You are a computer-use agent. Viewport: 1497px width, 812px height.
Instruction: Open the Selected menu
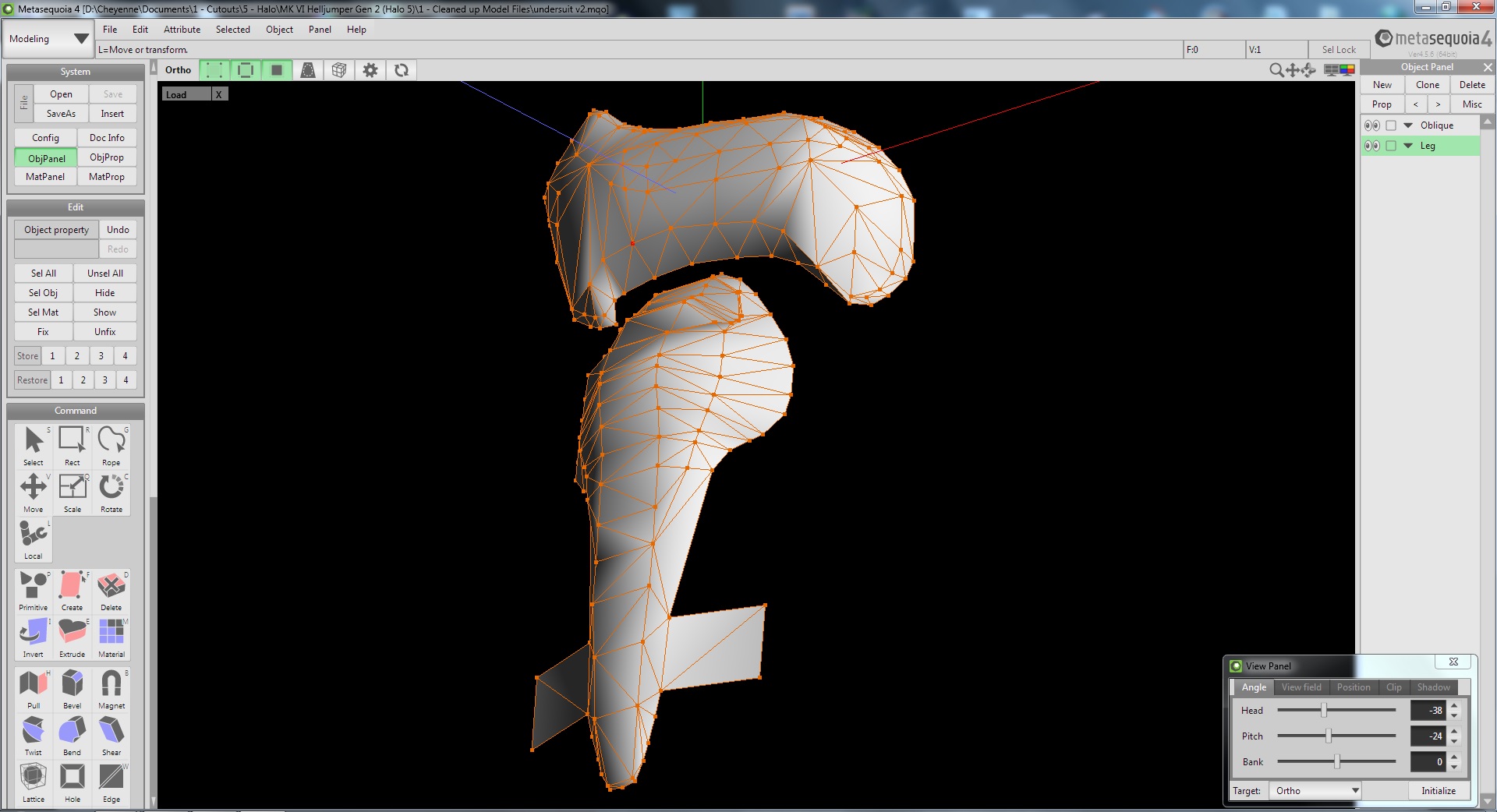point(233,30)
